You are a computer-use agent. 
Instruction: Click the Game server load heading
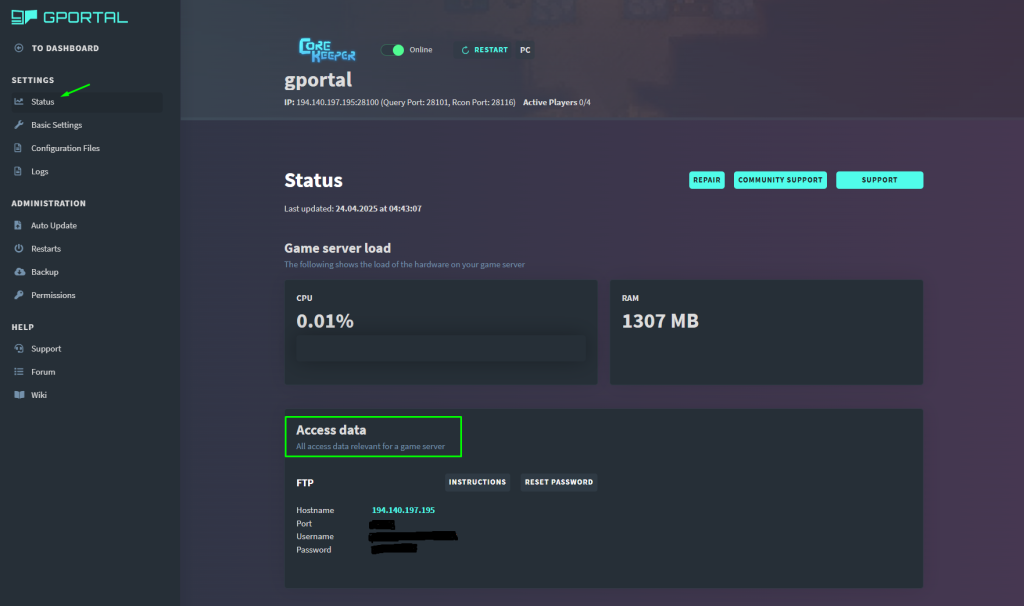[338, 248]
